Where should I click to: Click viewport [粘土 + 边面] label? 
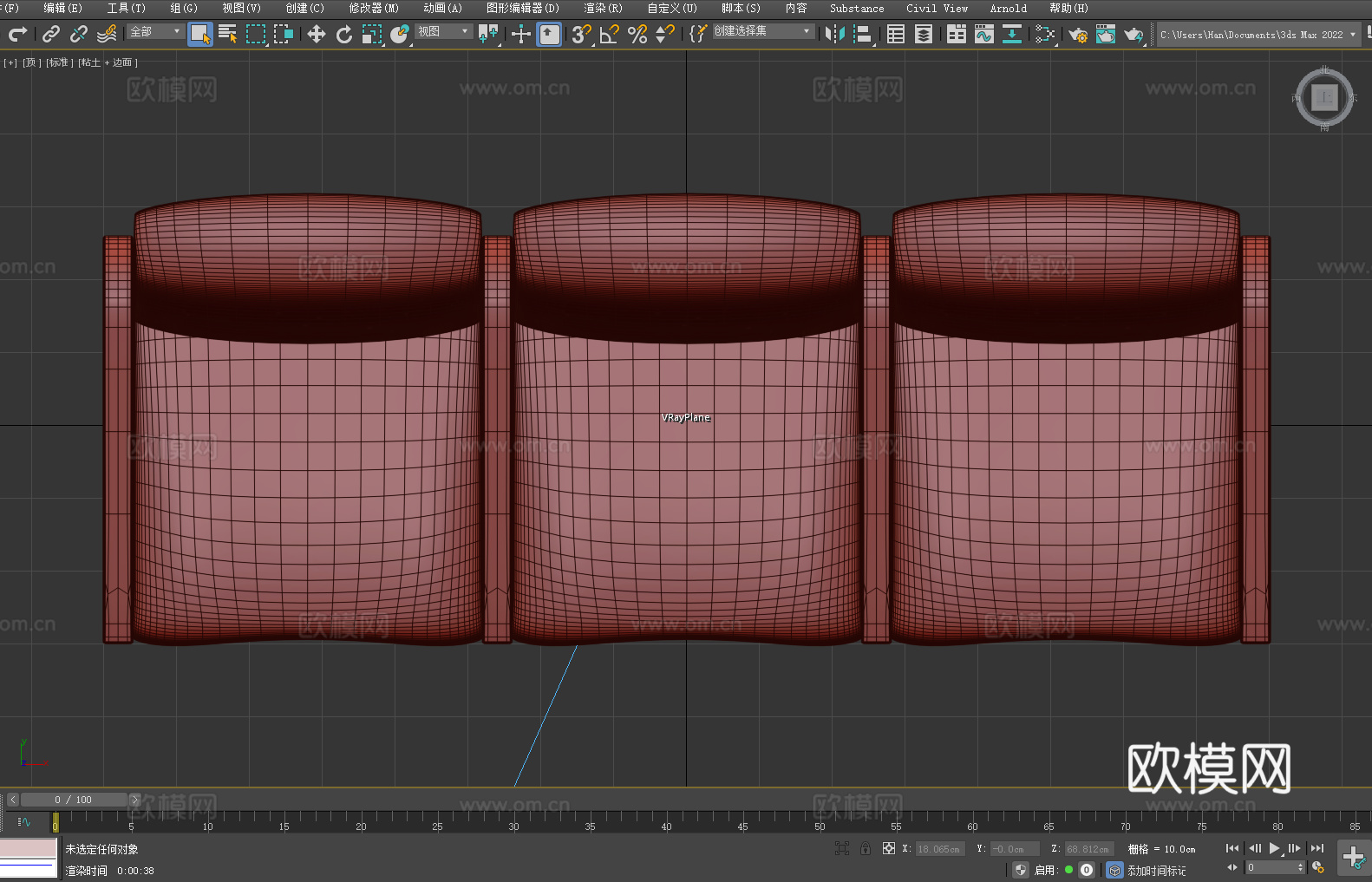(x=108, y=62)
